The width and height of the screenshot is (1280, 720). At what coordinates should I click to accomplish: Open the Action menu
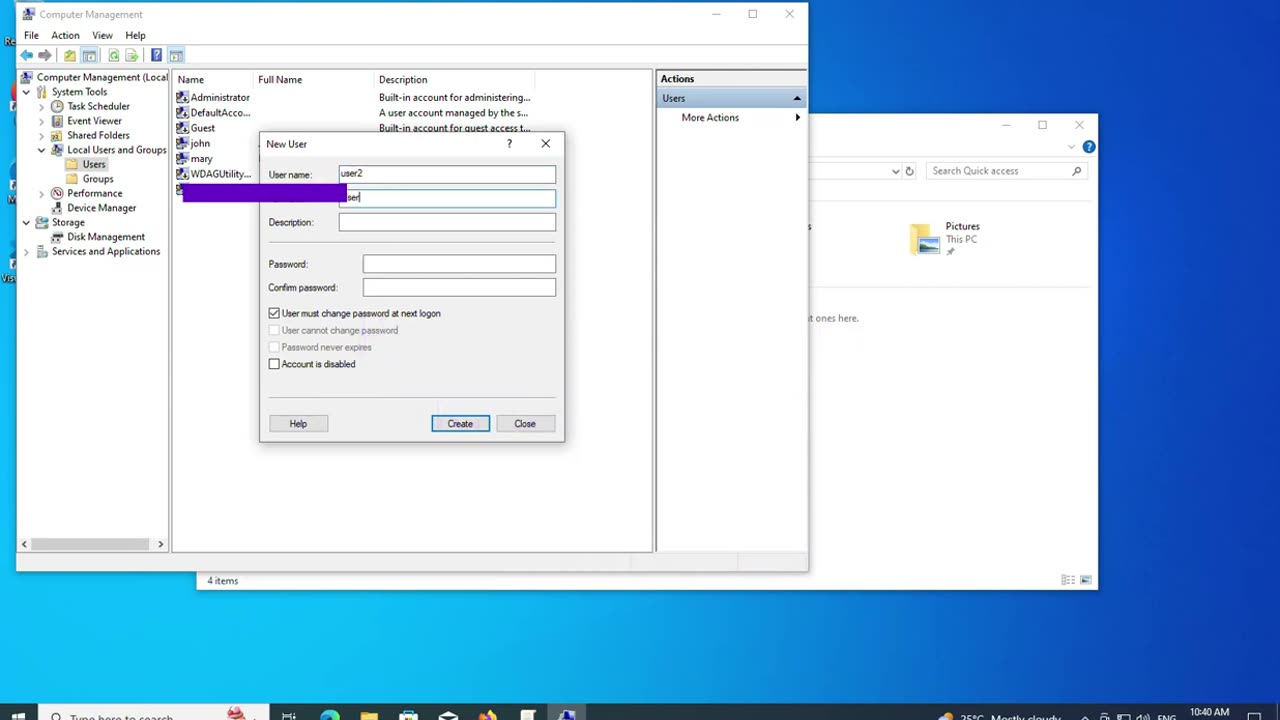(65, 35)
